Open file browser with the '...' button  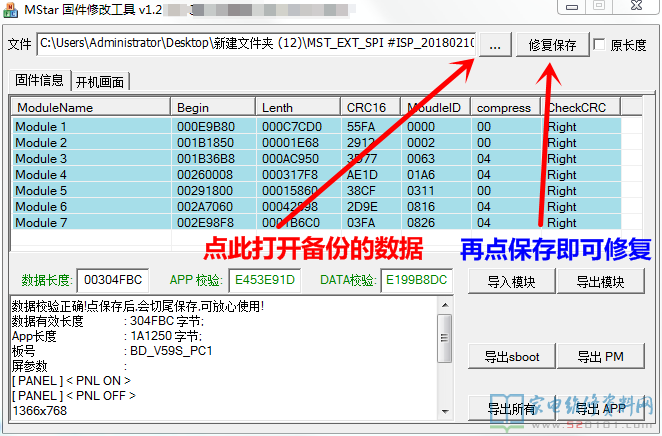point(497,45)
